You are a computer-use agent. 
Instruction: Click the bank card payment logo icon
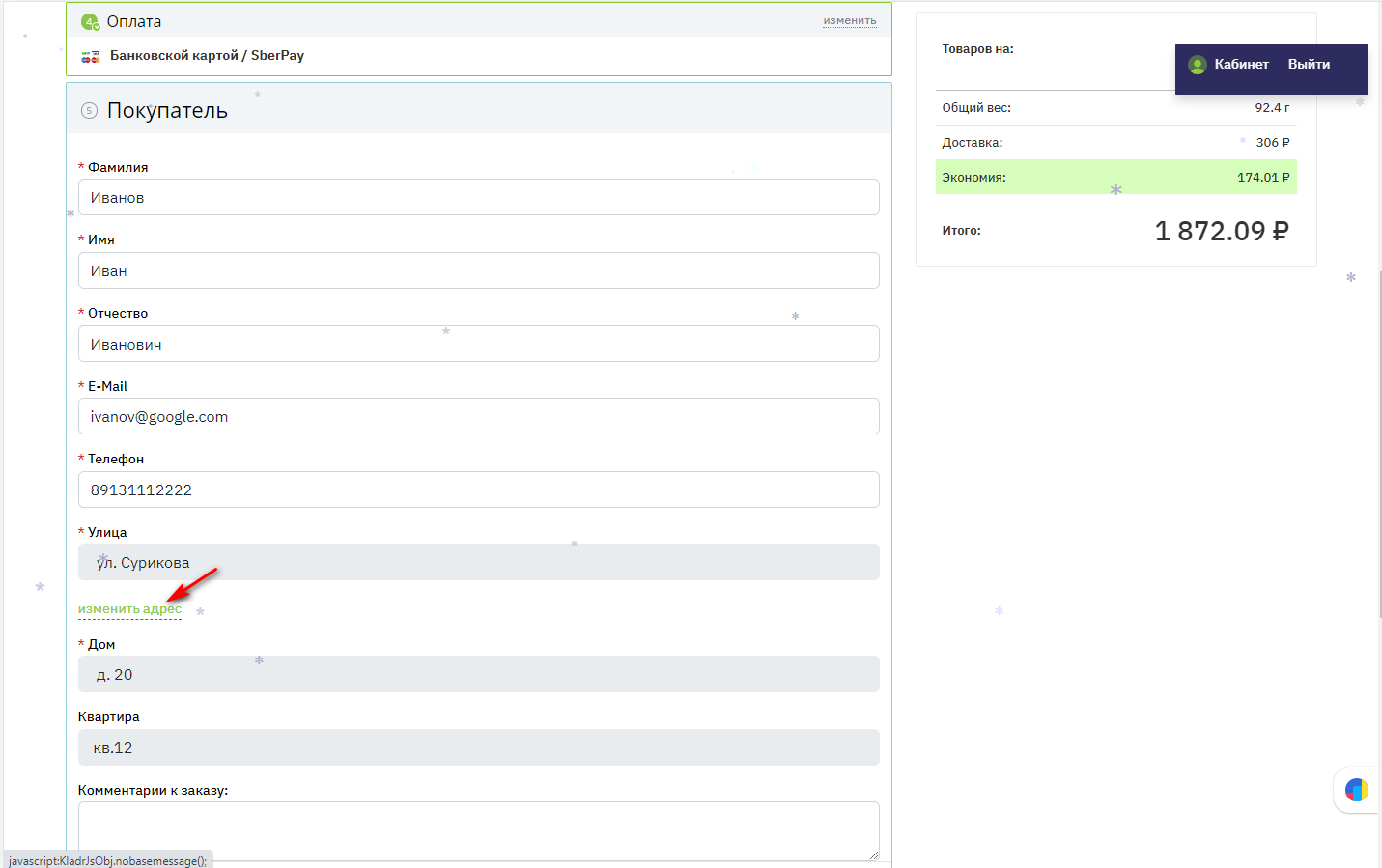(91, 56)
